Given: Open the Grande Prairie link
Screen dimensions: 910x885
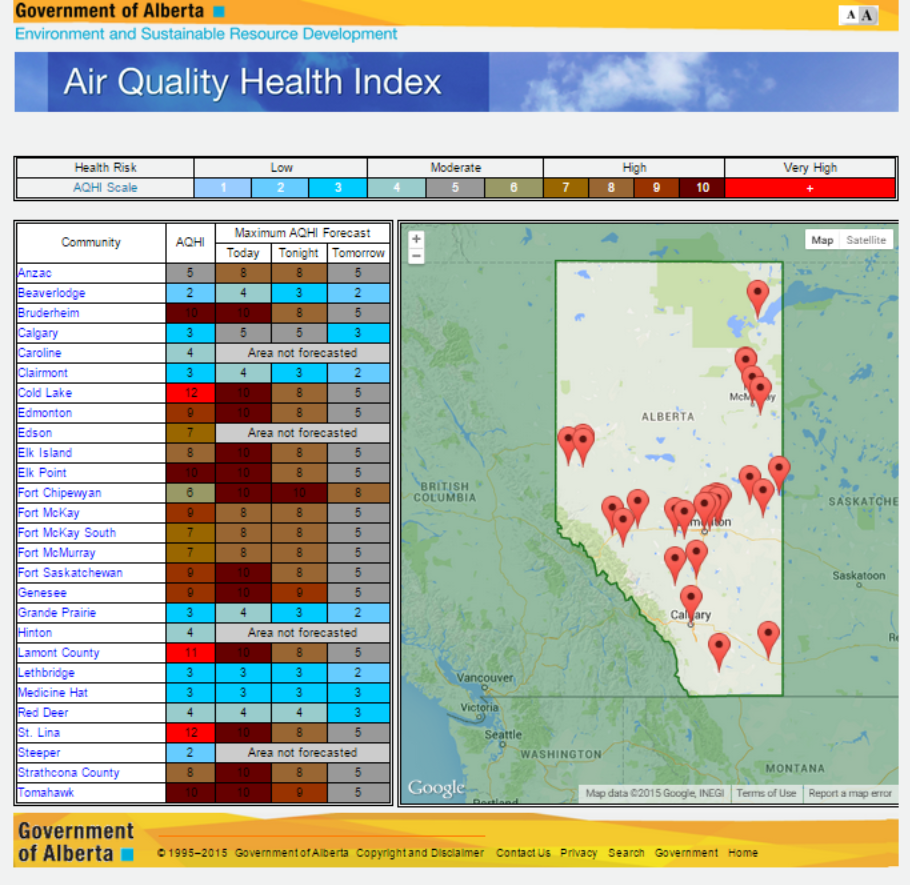Looking at the screenshot, I should (x=57, y=613).
